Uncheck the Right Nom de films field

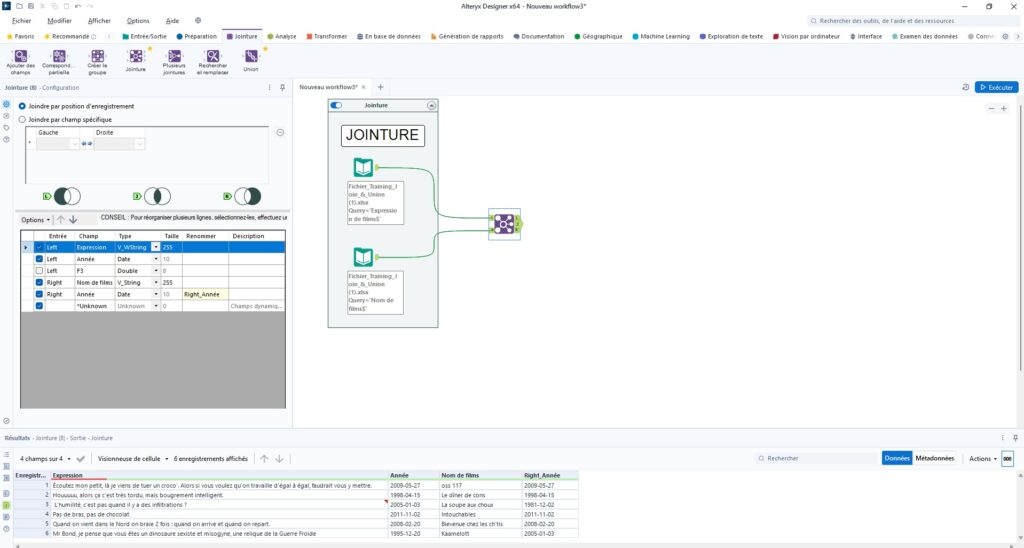click(39, 283)
